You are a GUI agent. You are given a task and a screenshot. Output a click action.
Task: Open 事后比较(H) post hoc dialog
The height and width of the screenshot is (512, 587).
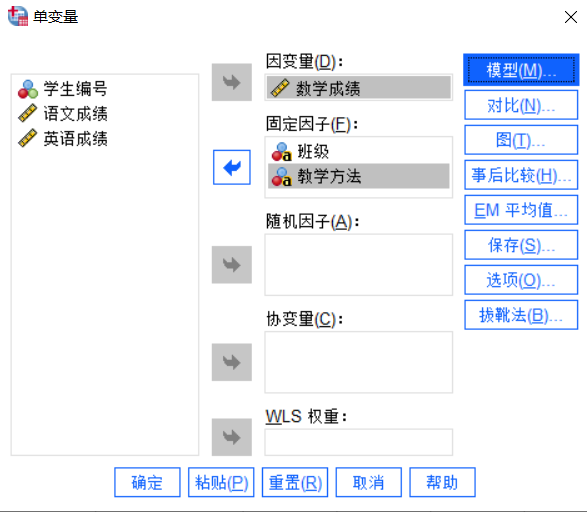coord(521,175)
